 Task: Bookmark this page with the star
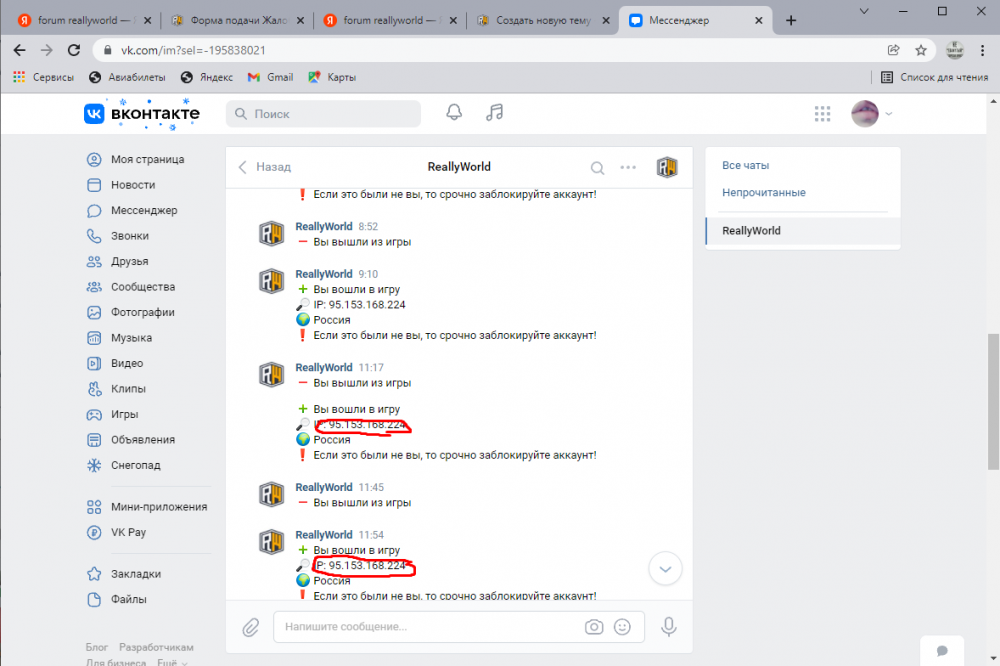(x=920, y=50)
